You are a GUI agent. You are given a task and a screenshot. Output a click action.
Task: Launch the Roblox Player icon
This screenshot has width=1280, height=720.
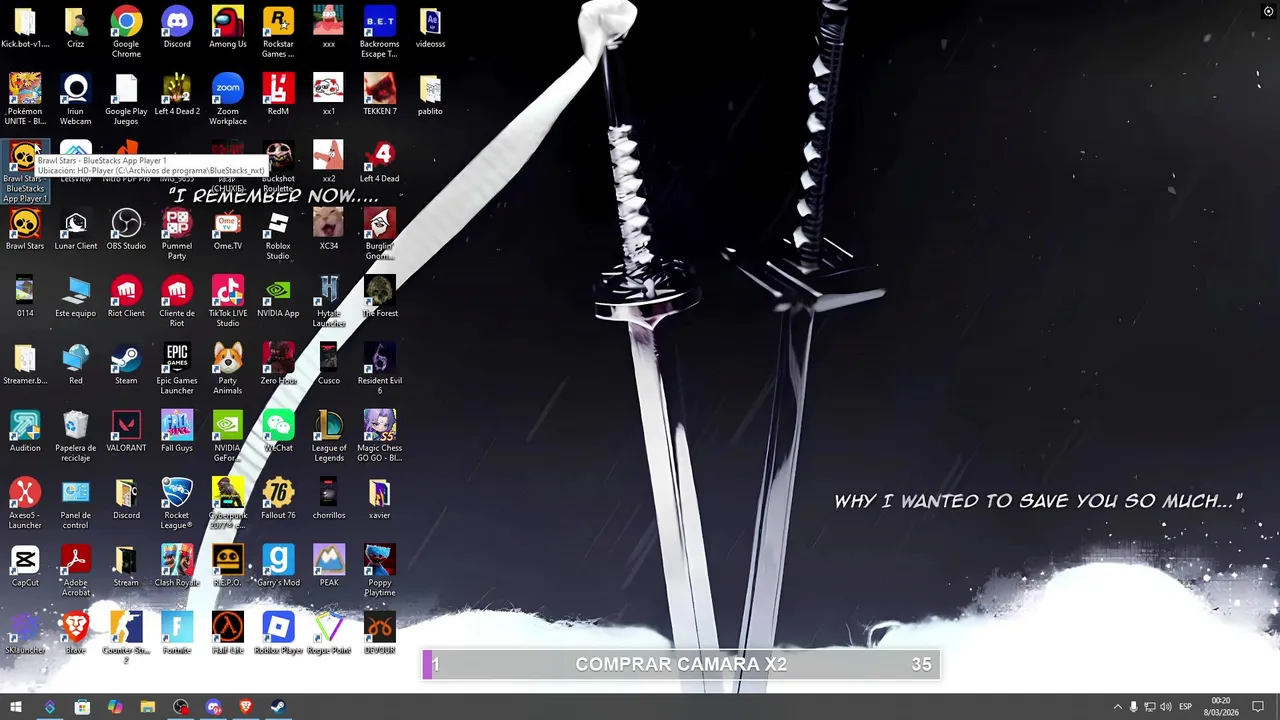[x=278, y=632]
